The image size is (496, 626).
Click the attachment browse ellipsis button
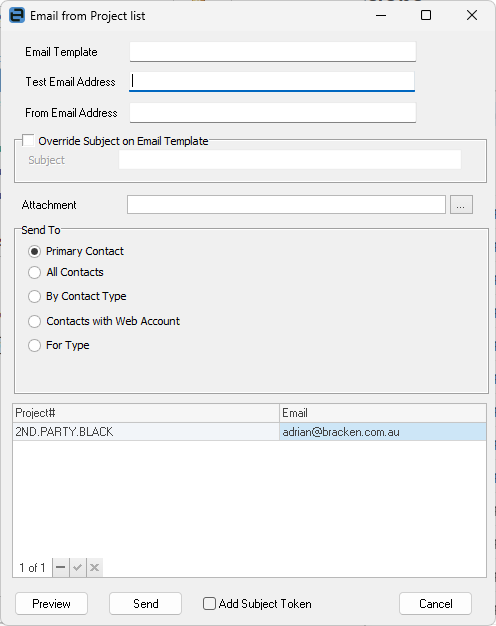coord(461,205)
